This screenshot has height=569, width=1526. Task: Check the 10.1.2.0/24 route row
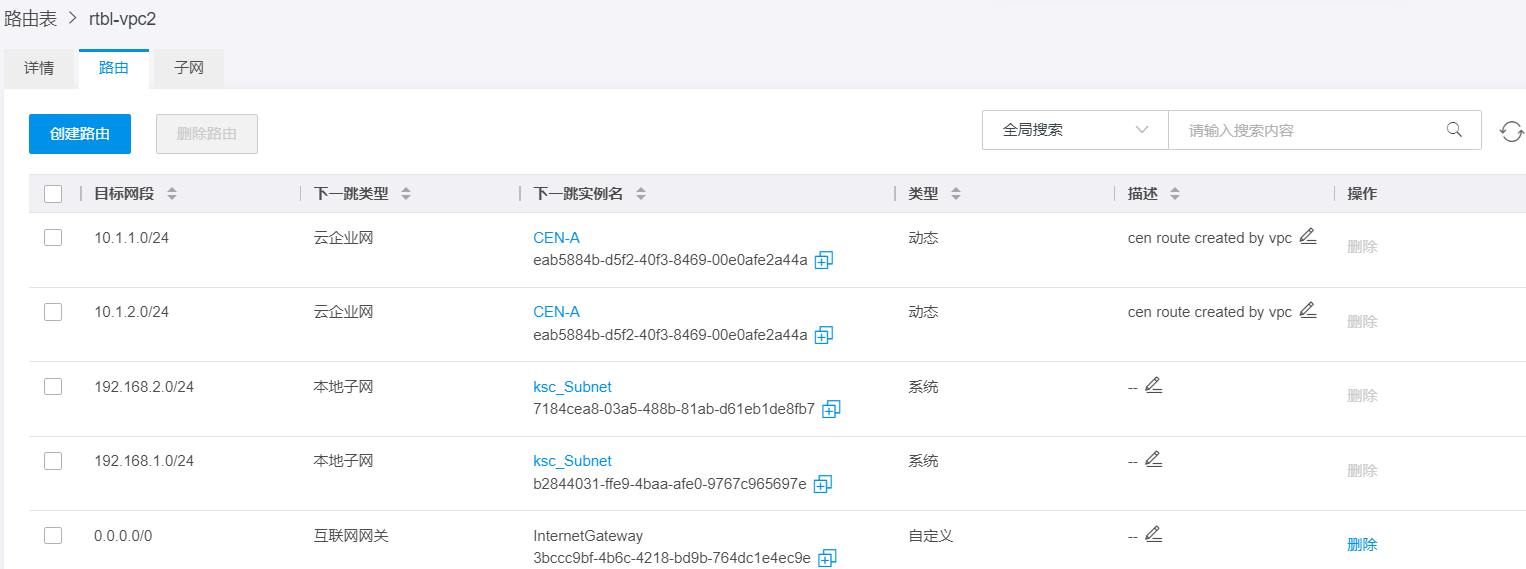point(53,312)
